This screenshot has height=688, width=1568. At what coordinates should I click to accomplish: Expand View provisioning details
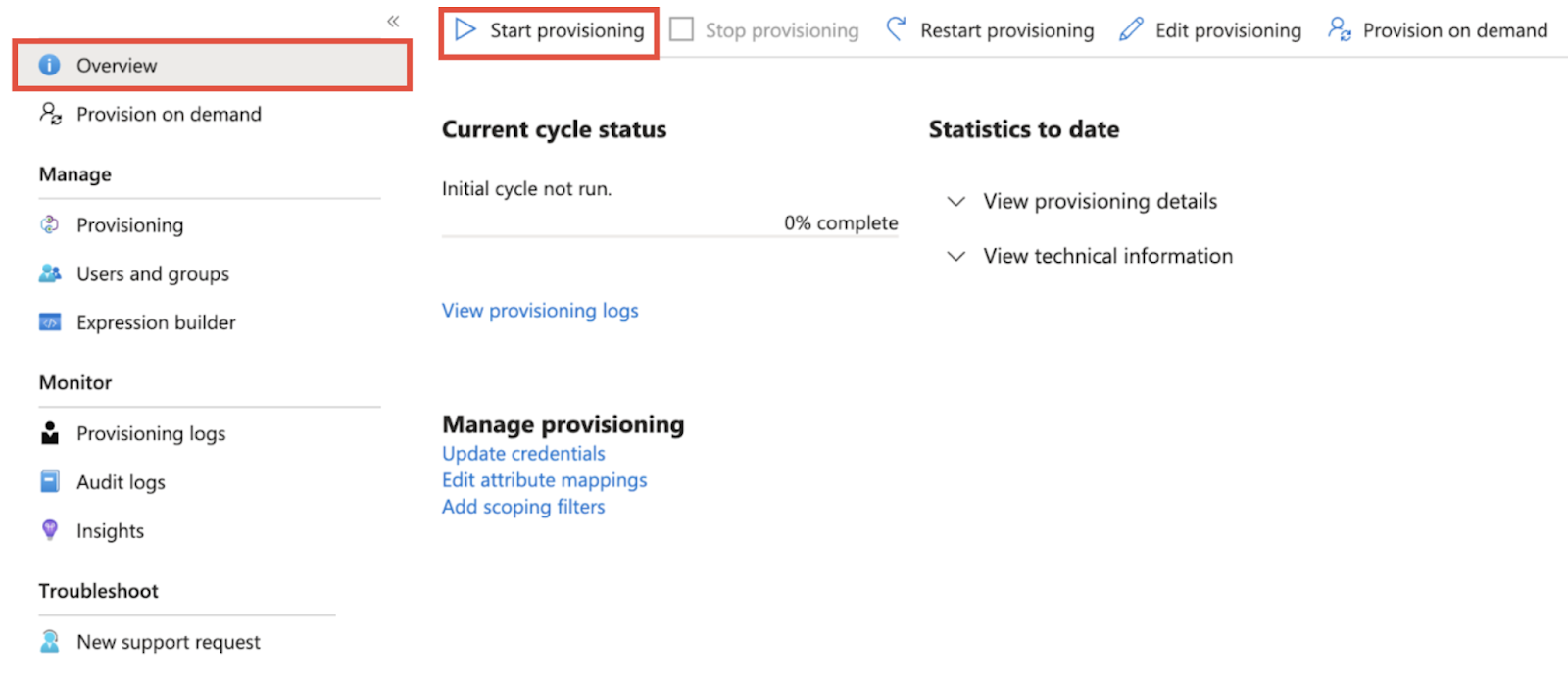(x=1082, y=201)
